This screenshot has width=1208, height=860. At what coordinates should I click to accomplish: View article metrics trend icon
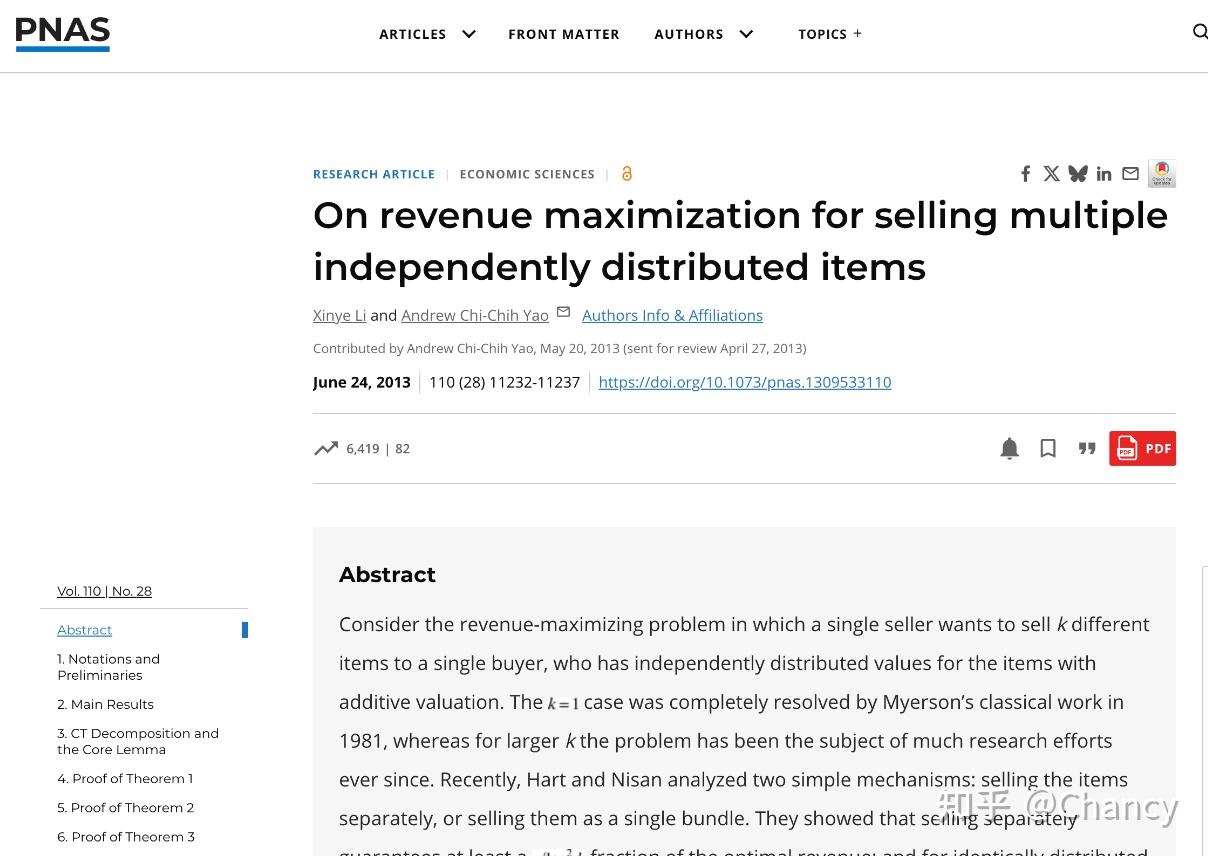pos(326,449)
